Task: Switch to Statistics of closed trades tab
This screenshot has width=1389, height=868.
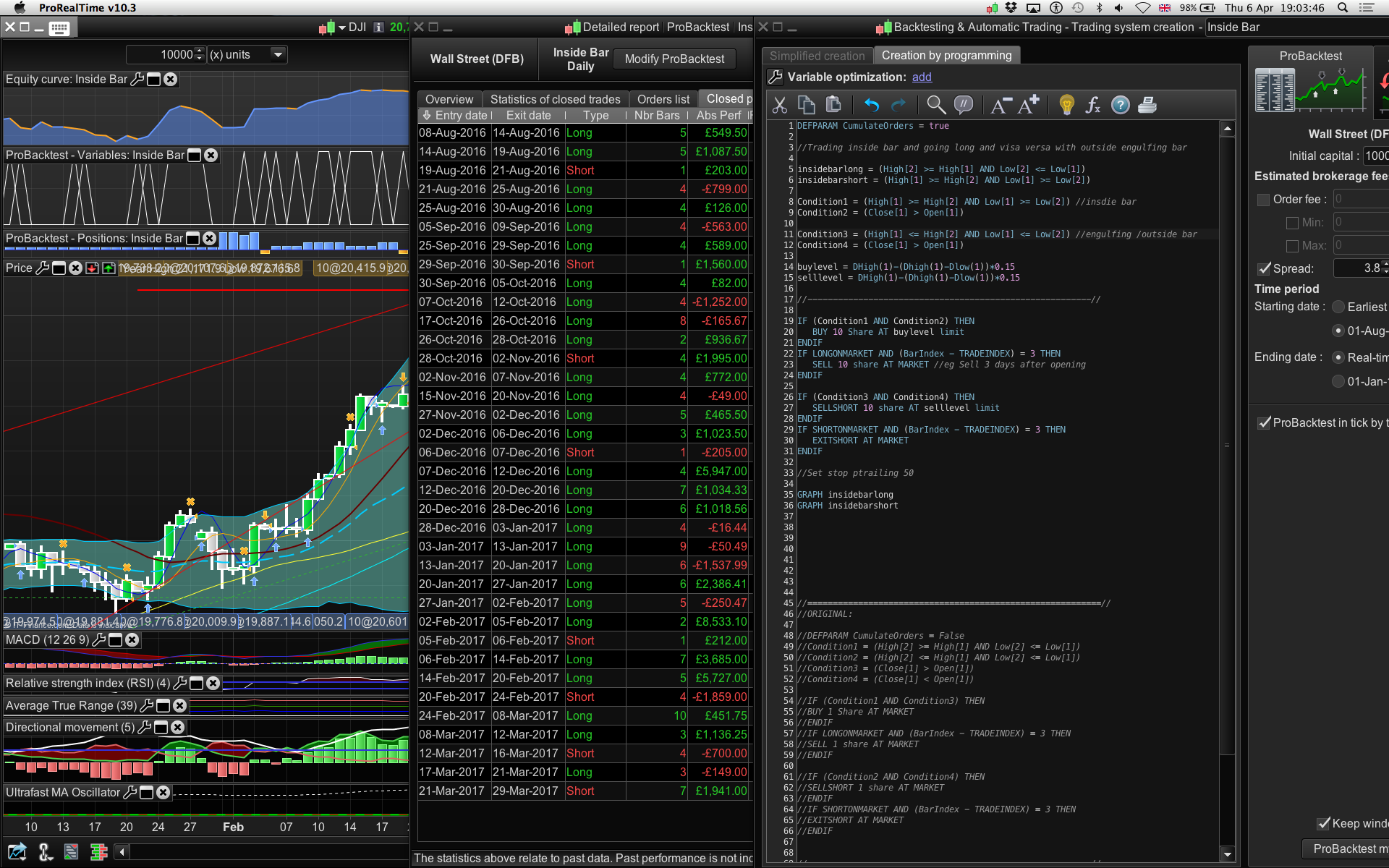Action: [x=555, y=100]
